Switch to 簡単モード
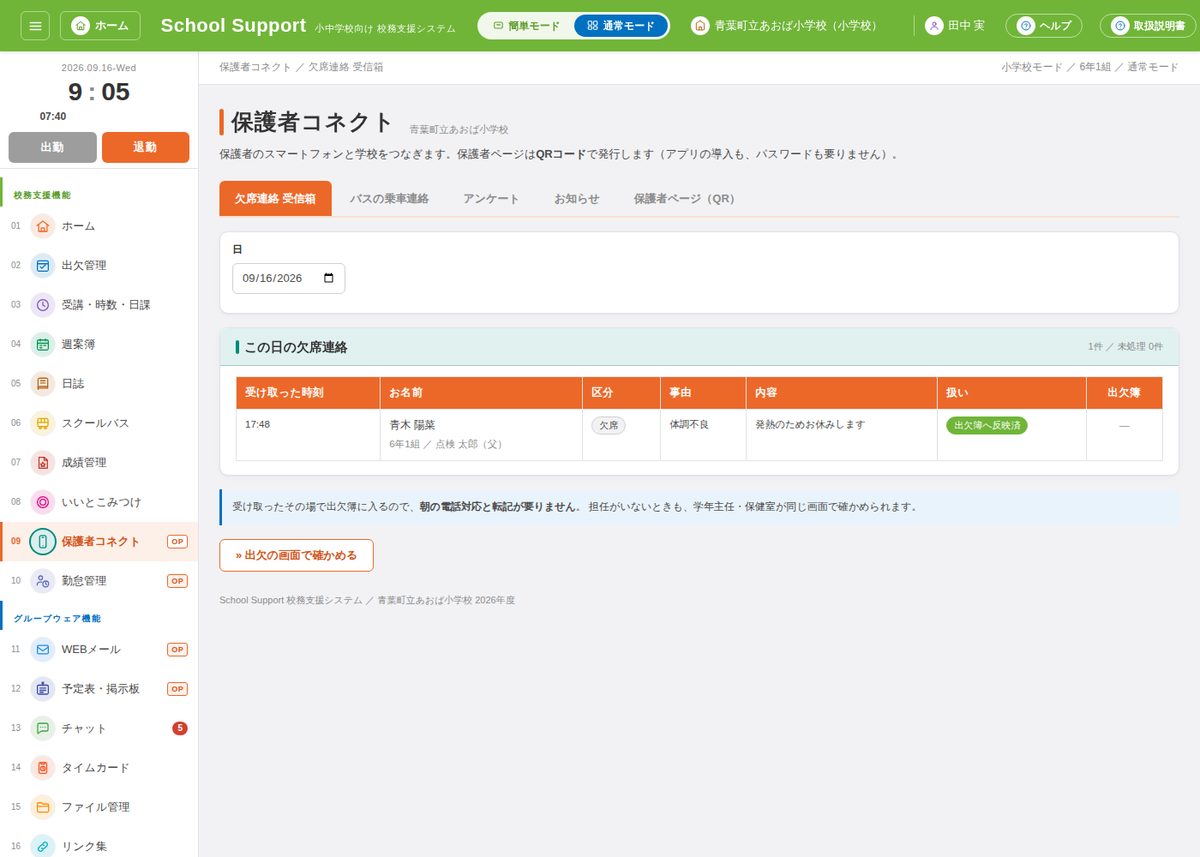The image size is (1200, 857). point(527,25)
